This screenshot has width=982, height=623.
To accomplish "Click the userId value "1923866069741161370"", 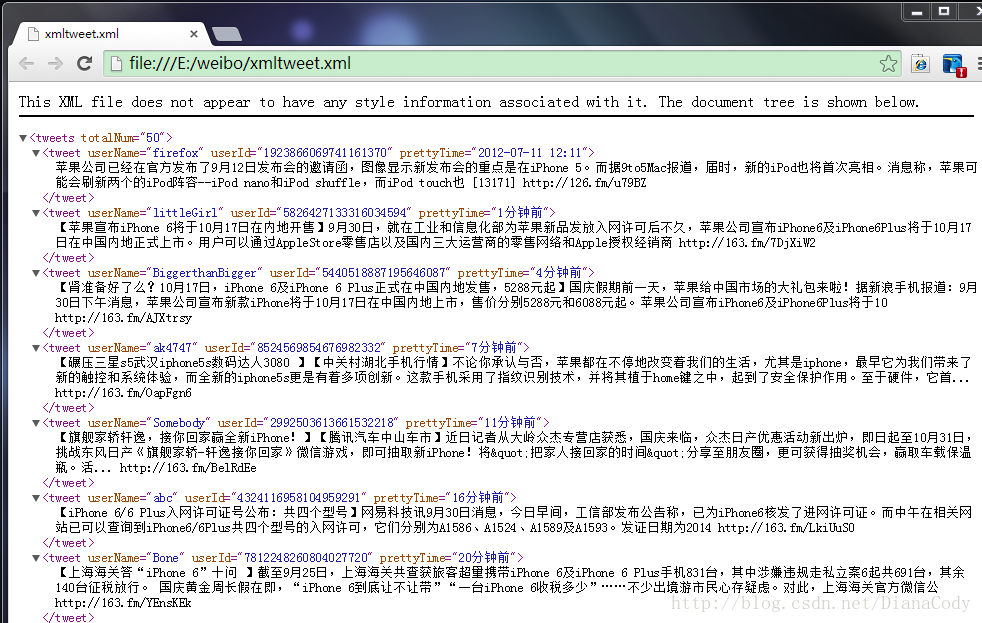I will coord(326,153).
